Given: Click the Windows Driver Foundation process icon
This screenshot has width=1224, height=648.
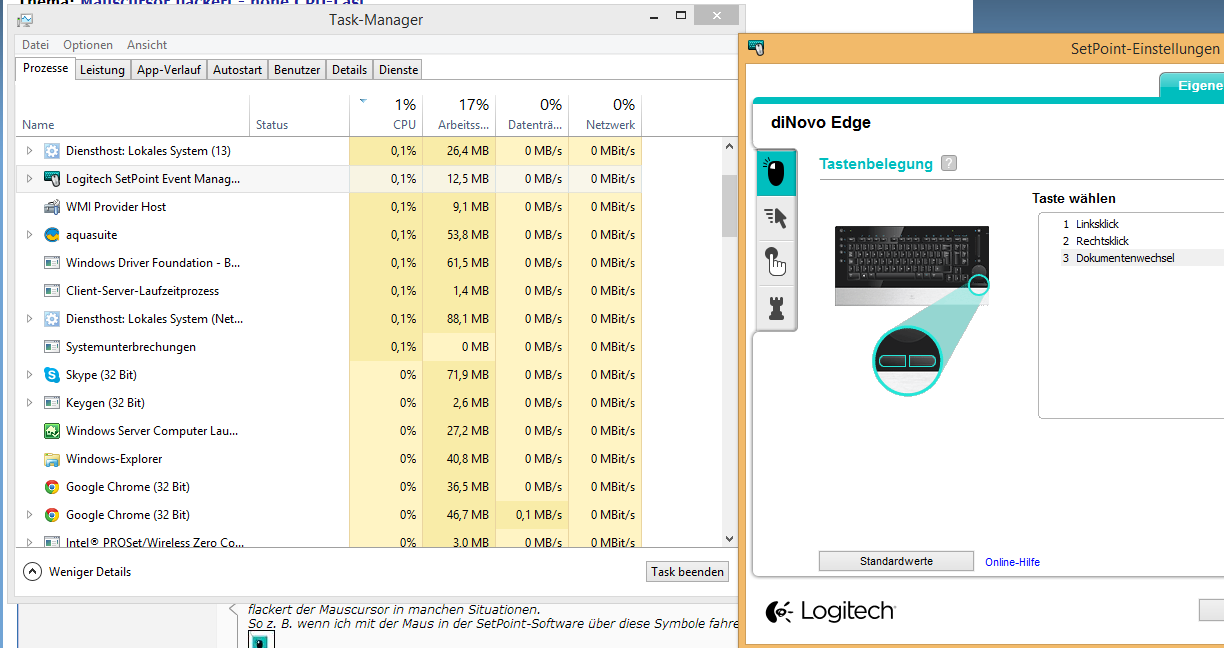Looking at the screenshot, I should 52,263.
